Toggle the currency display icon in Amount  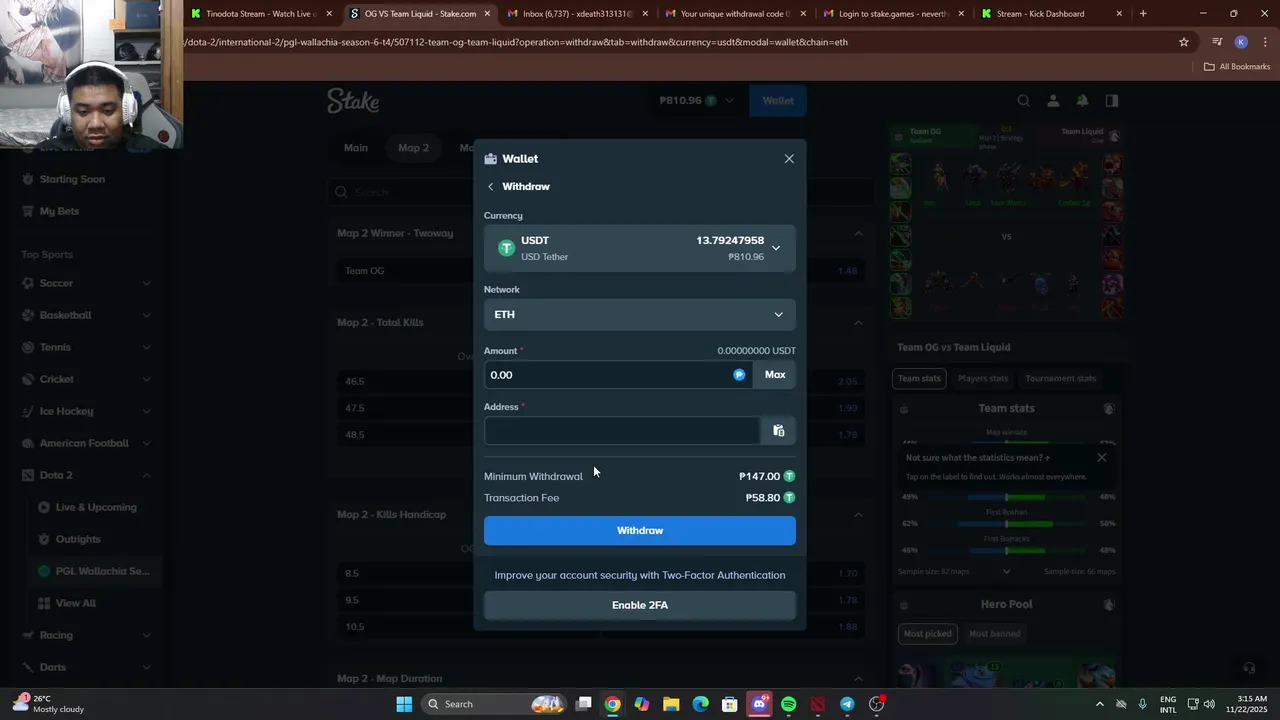[x=739, y=375]
